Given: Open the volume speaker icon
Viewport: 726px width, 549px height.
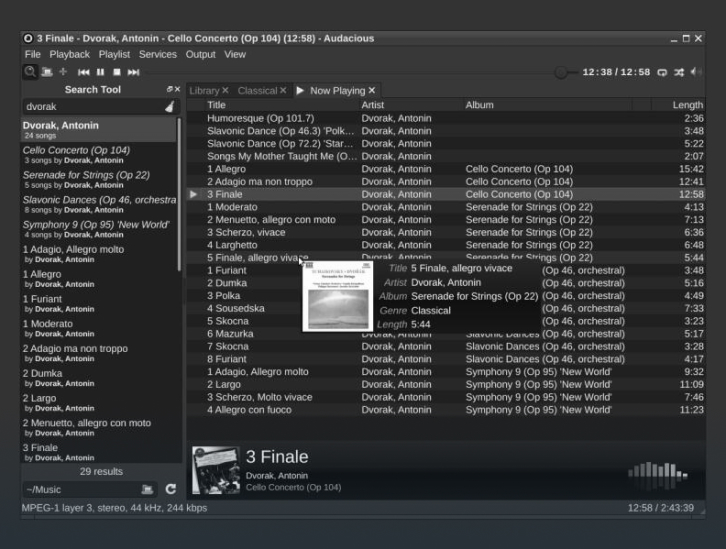Looking at the screenshot, I should [x=695, y=72].
